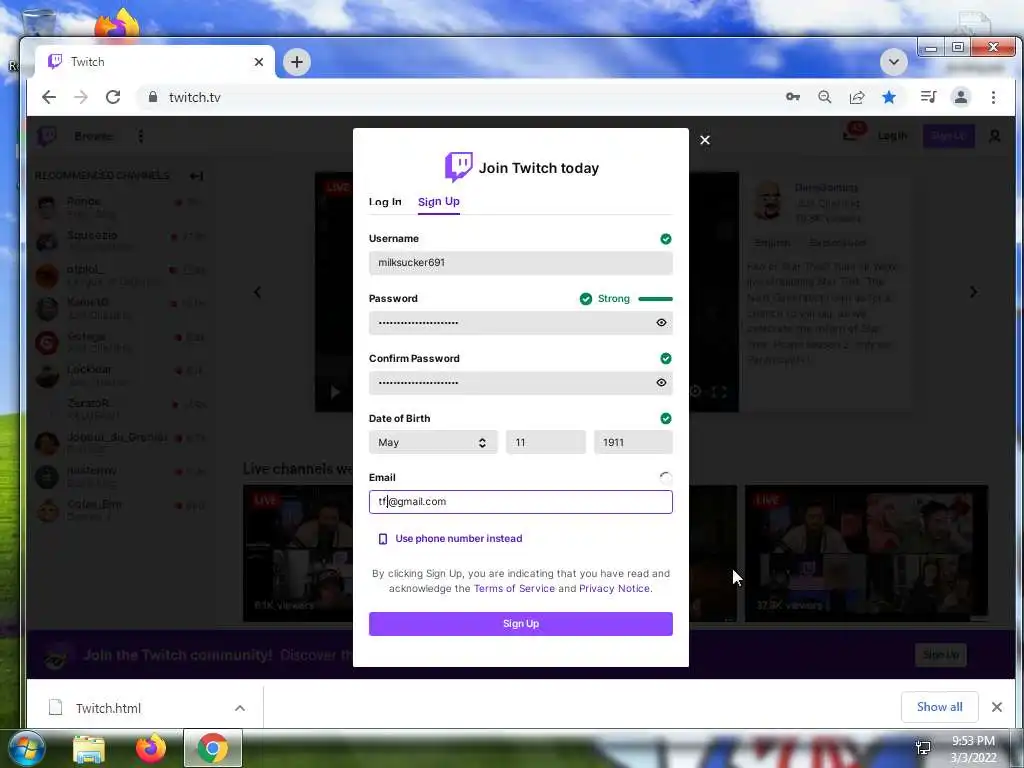Click the Twitch logo in page header

[x=47, y=136]
